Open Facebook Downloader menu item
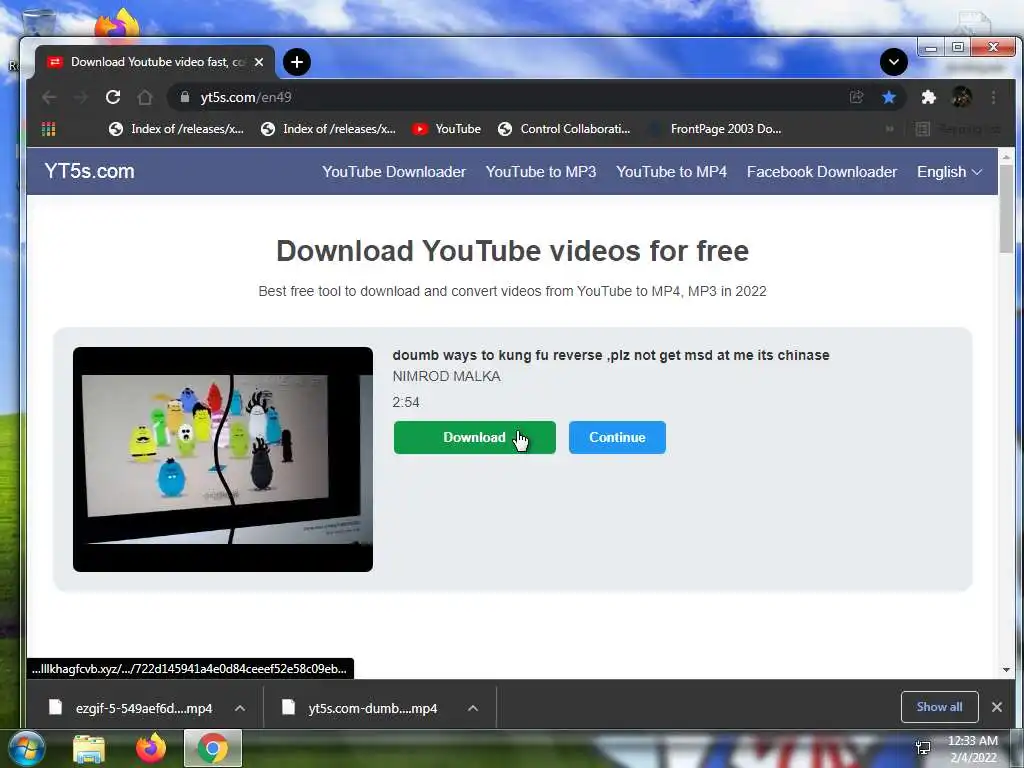1024x768 pixels. (822, 172)
